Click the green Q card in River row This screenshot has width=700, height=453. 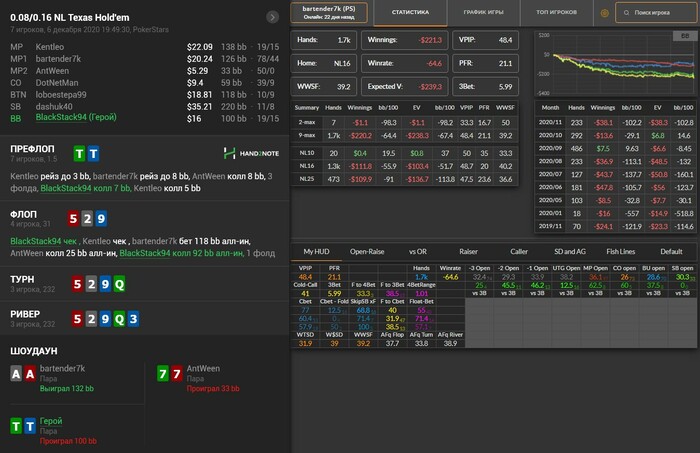coord(119,319)
